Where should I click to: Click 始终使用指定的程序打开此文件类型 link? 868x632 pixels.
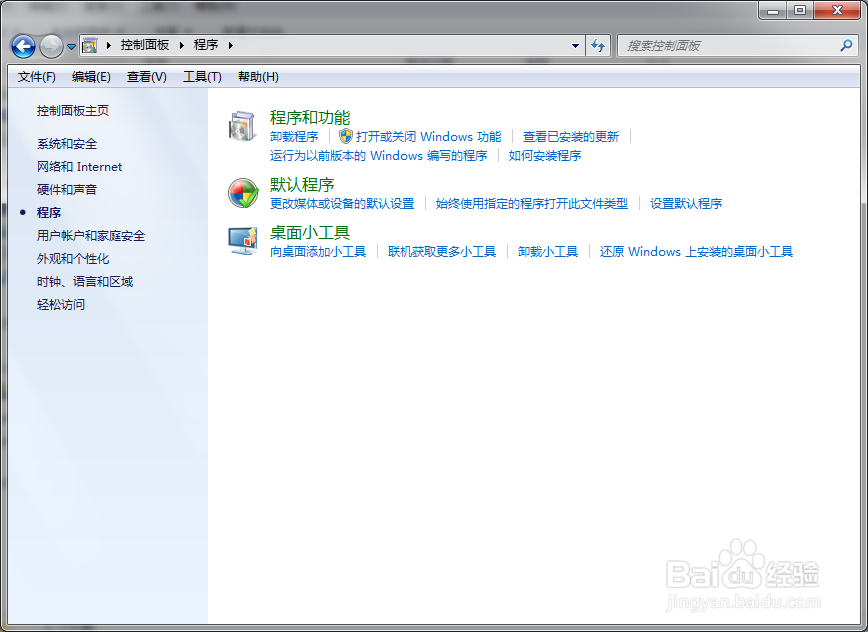click(532, 204)
